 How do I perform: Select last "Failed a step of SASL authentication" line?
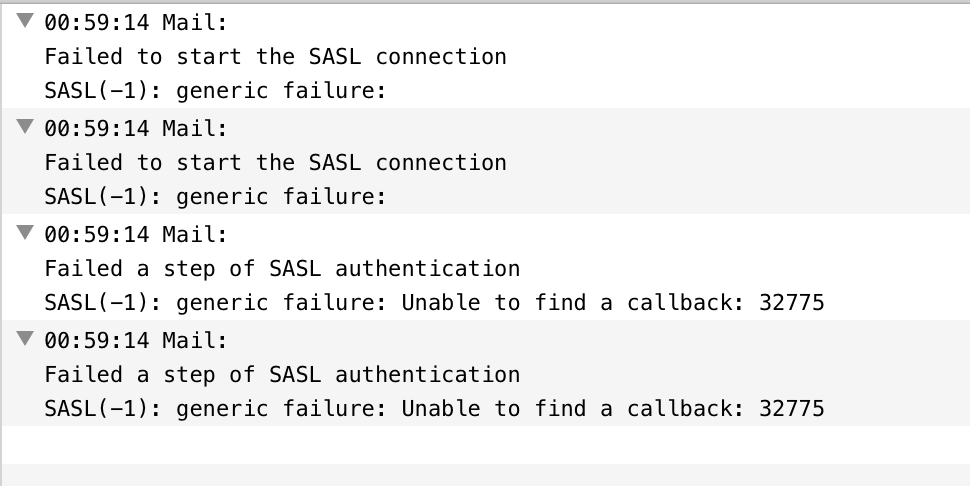pos(282,375)
